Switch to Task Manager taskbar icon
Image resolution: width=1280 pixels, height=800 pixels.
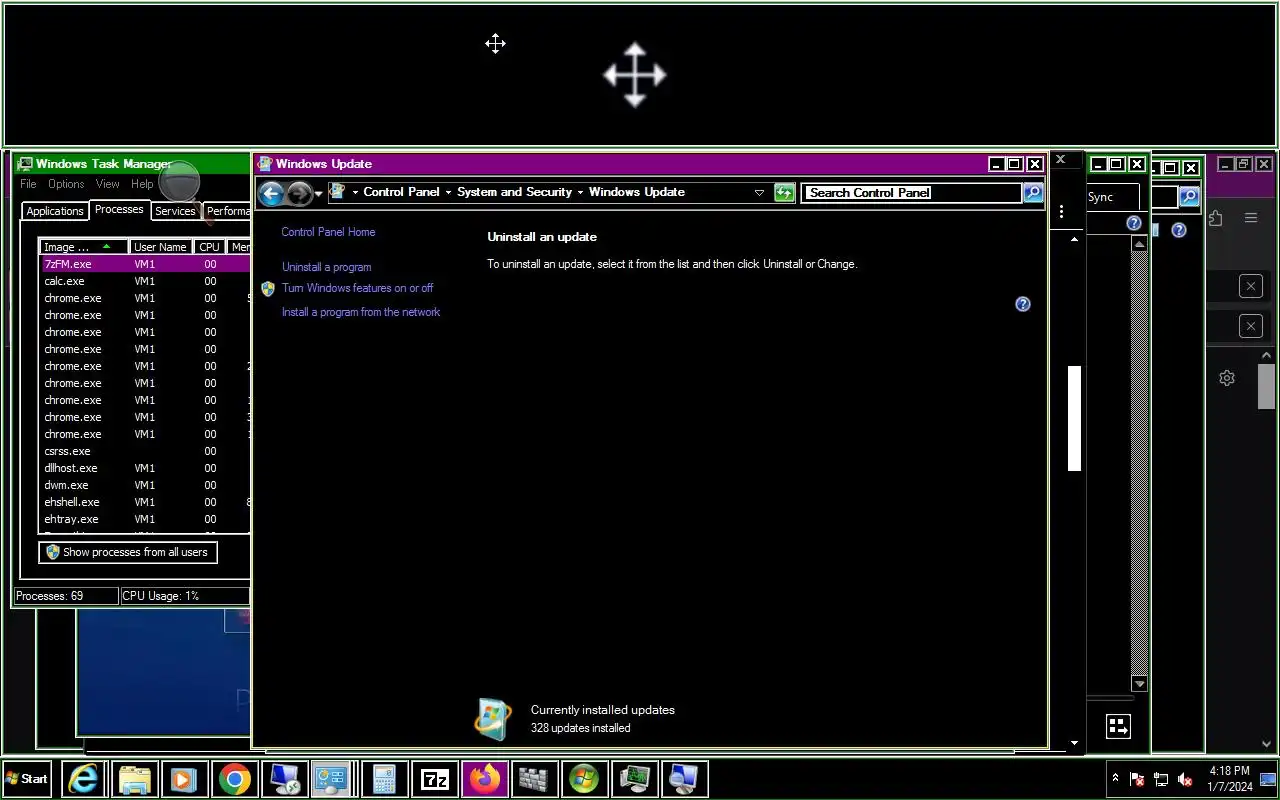tap(634, 779)
